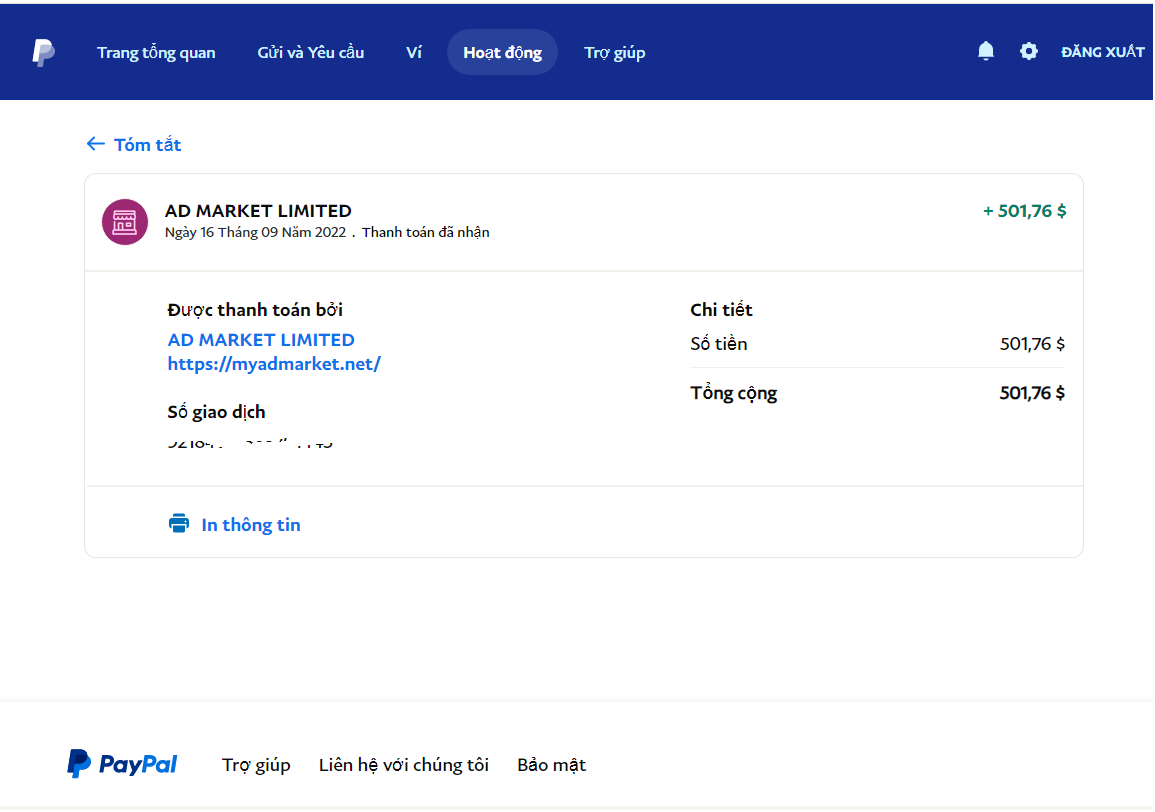The width and height of the screenshot is (1155, 812).
Task: Open the Gửi và Yêu cầu menu item
Action: [311, 53]
